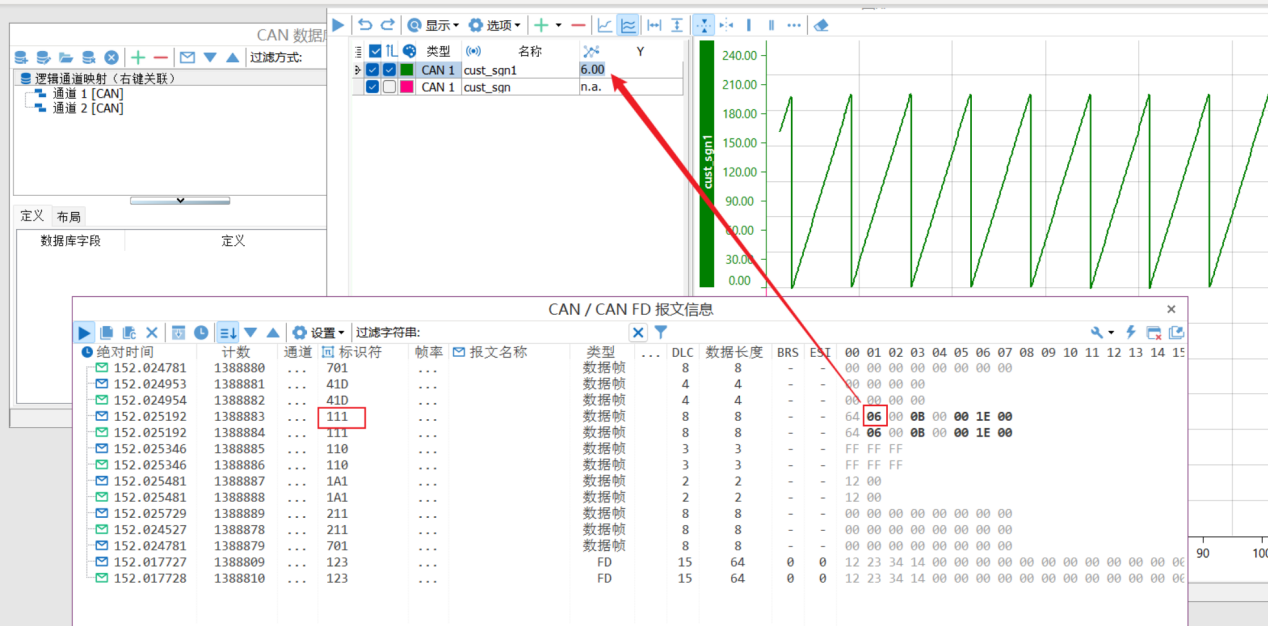Screen dimensions: 1268x626
Task: Click pink color swatch of cust_sgn
Action: 407,87
